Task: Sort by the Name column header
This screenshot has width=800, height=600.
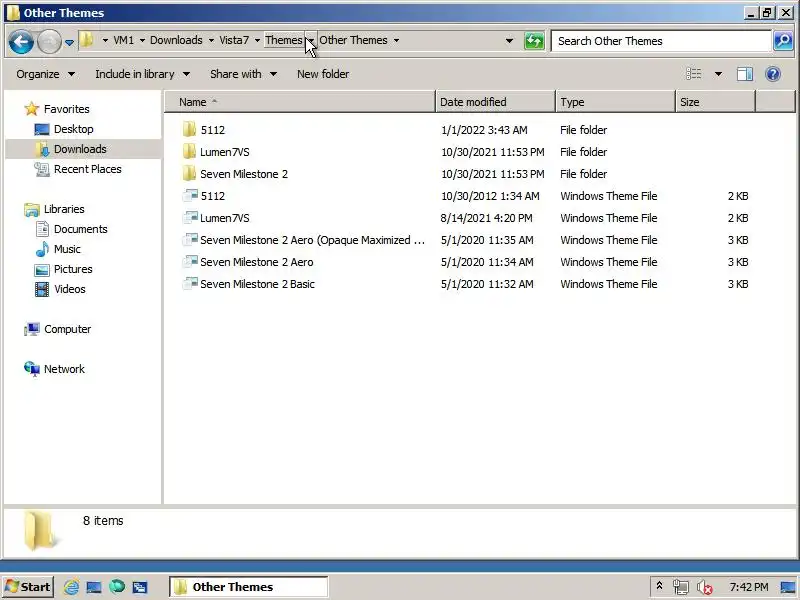Action: 300,102
